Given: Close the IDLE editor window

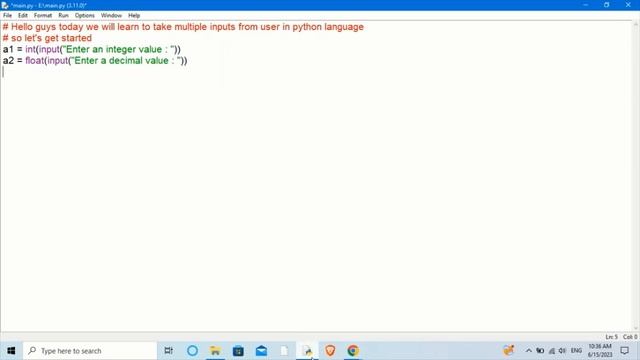Looking at the screenshot, I should 628,5.
